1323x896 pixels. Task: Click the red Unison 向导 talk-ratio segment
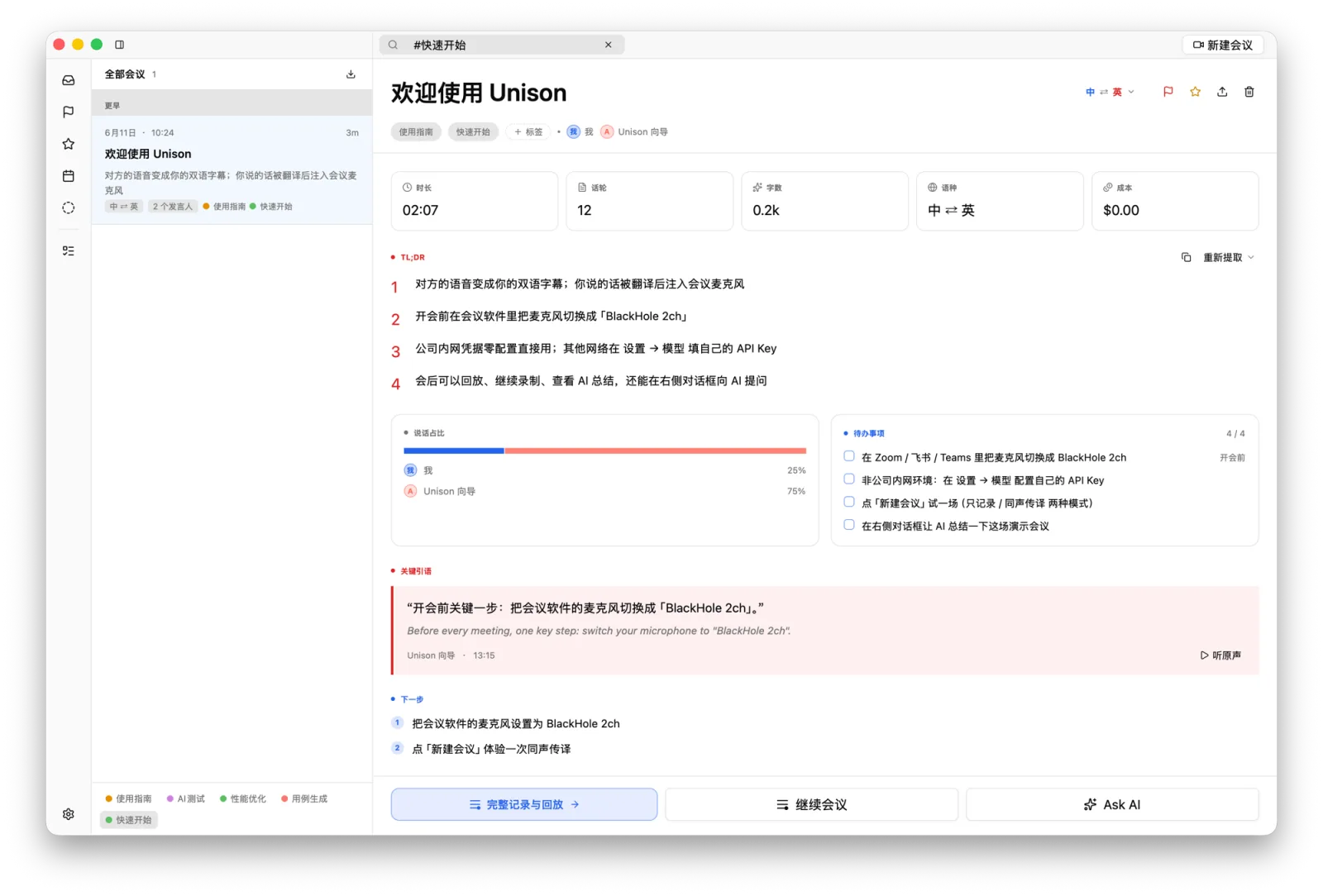tap(655, 450)
